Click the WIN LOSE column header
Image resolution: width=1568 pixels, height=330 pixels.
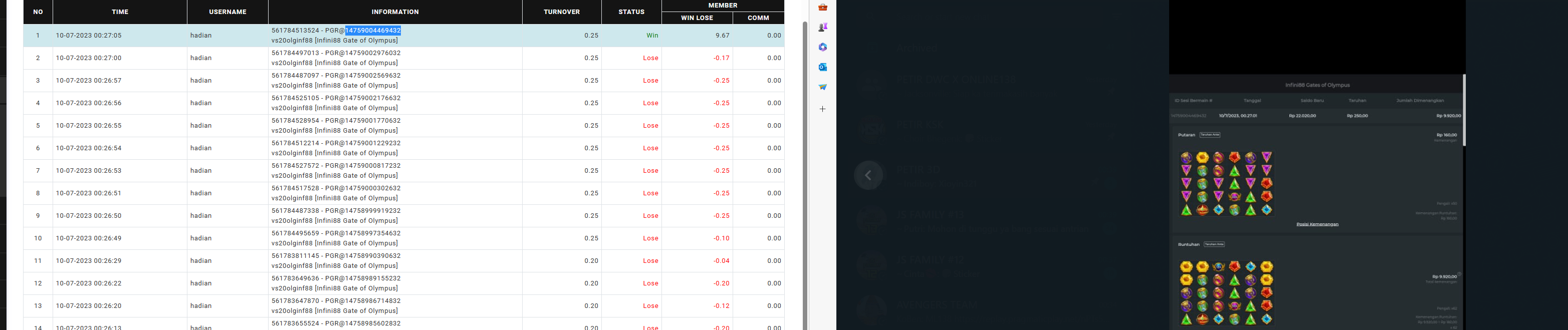pos(697,18)
